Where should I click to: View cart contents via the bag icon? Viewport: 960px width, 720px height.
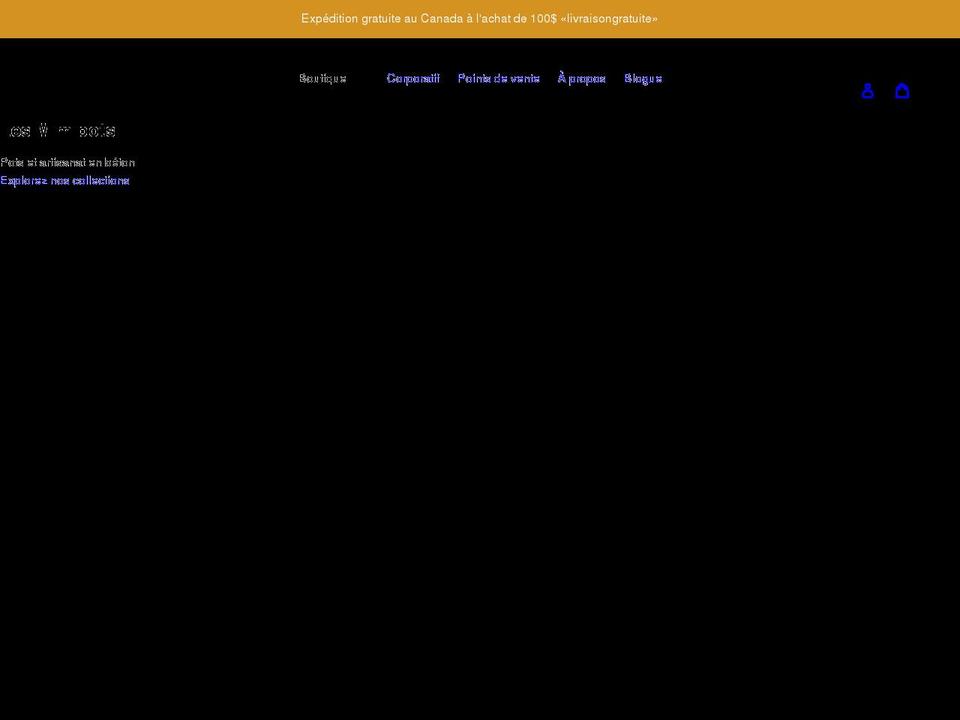[902, 90]
